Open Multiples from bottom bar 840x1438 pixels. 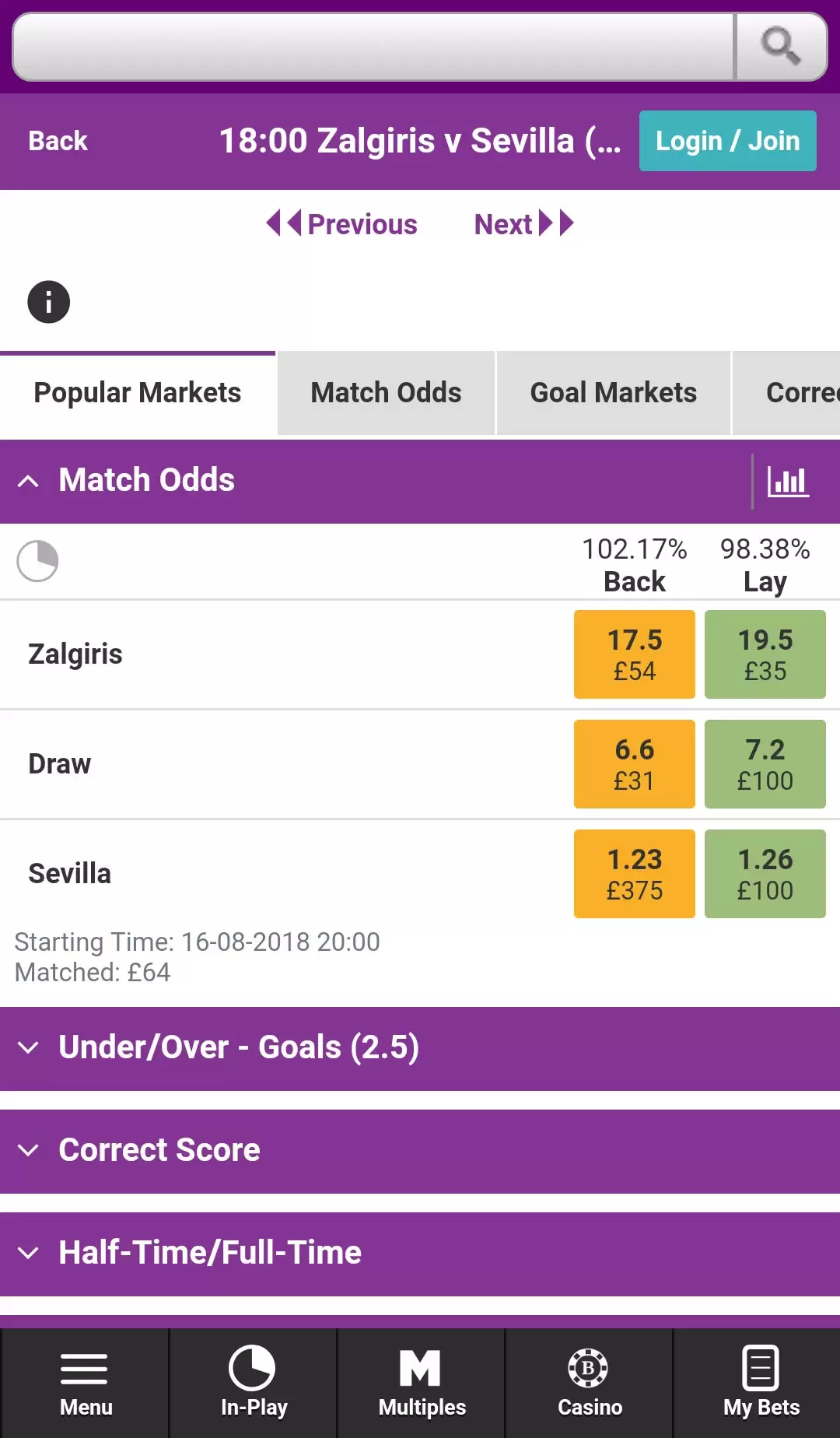click(x=421, y=1384)
